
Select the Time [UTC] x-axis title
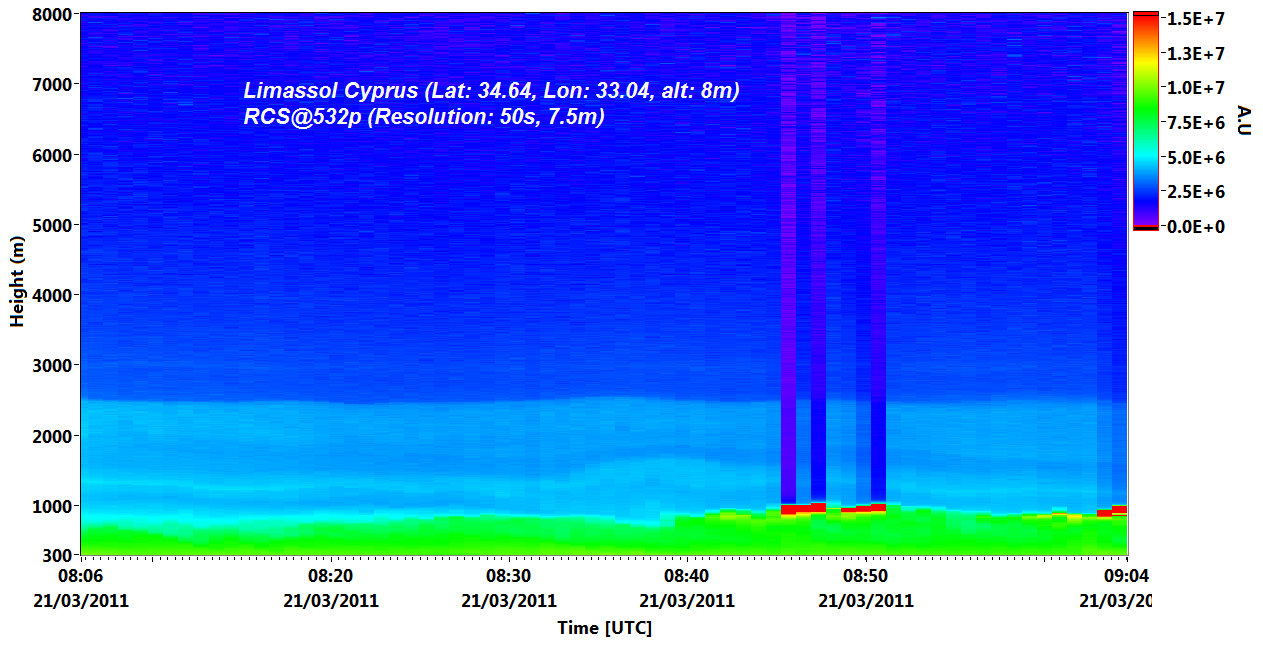click(x=604, y=628)
